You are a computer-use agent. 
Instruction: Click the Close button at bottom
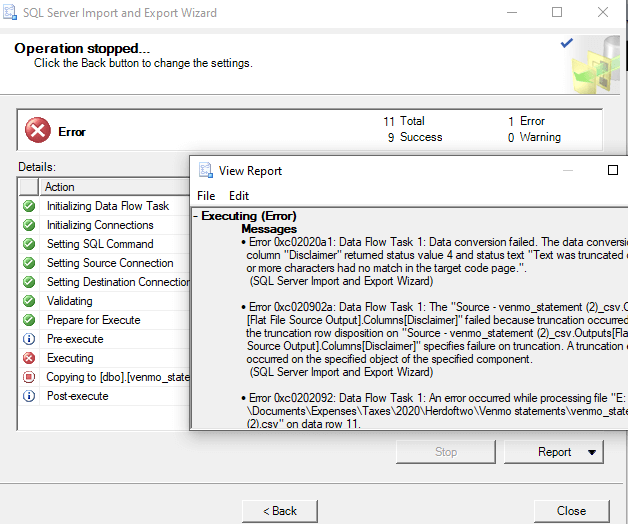coord(571,511)
